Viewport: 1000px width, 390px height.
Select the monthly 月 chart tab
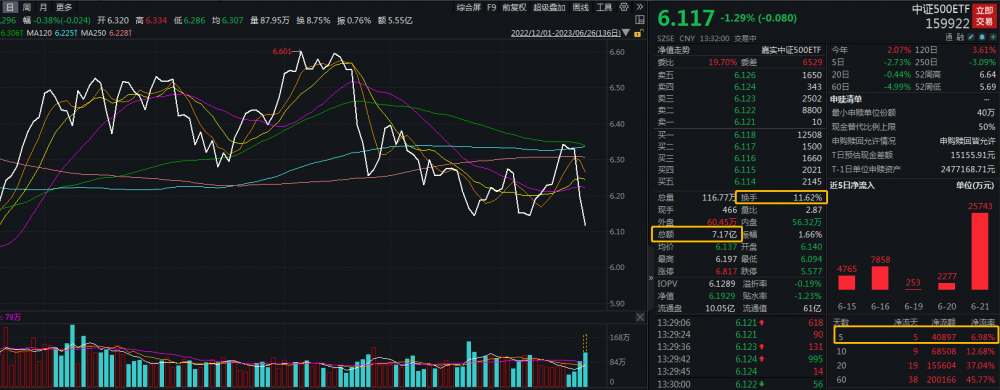point(43,8)
